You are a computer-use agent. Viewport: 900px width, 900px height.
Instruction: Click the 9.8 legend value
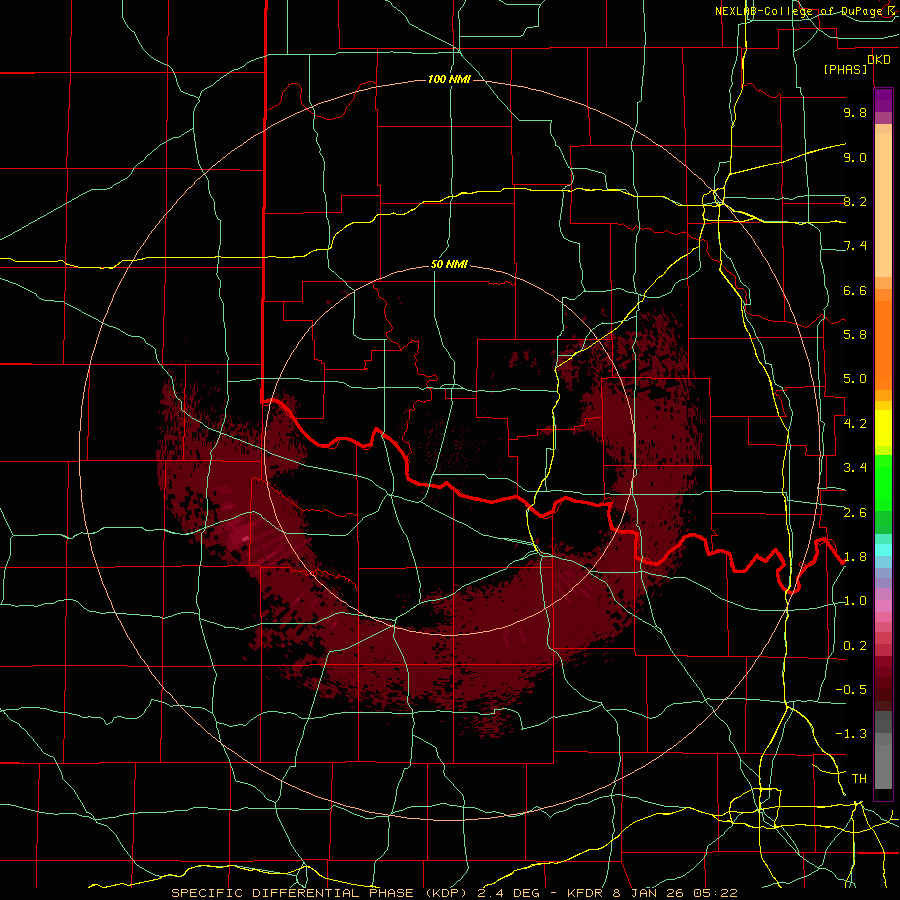click(855, 112)
